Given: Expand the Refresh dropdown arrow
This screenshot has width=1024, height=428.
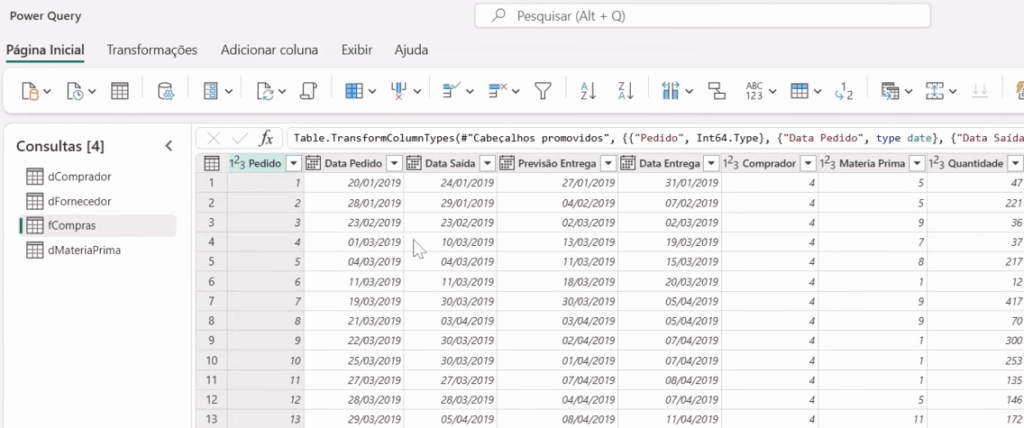Looking at the screenshot, I should point(281,91).
